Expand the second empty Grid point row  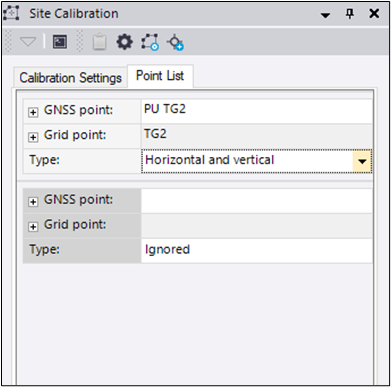click(x=33, y=227)
